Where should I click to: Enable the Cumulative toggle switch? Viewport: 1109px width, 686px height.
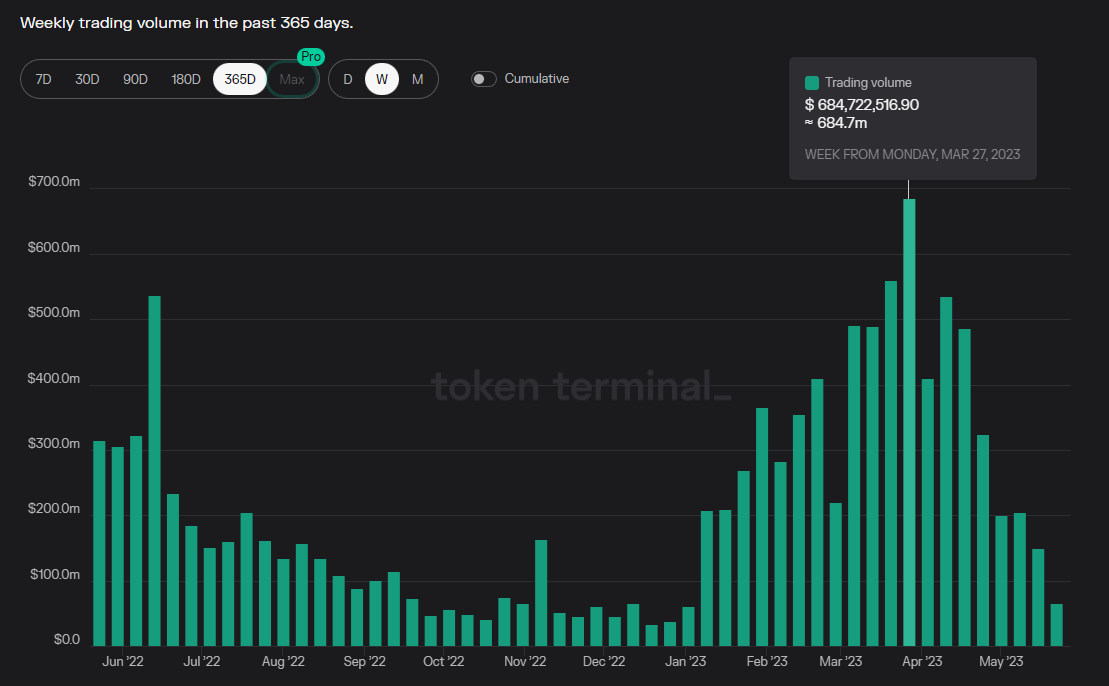tap(484, 79)
